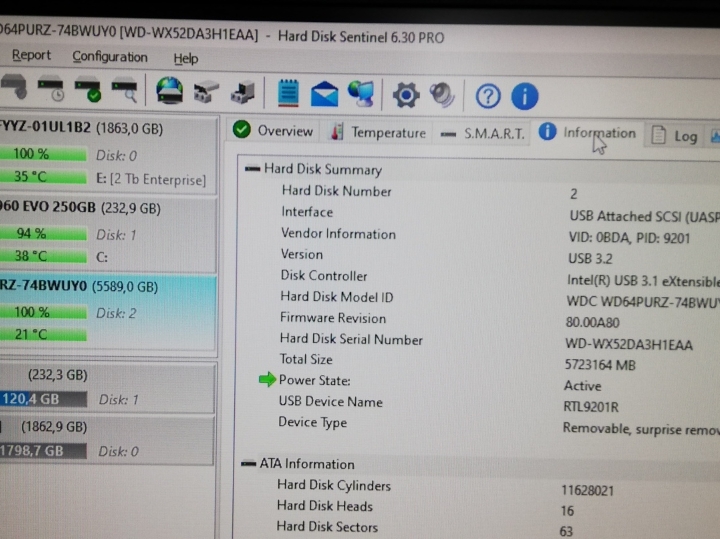Click the 35 °C temperature bar

click(43, 176)
